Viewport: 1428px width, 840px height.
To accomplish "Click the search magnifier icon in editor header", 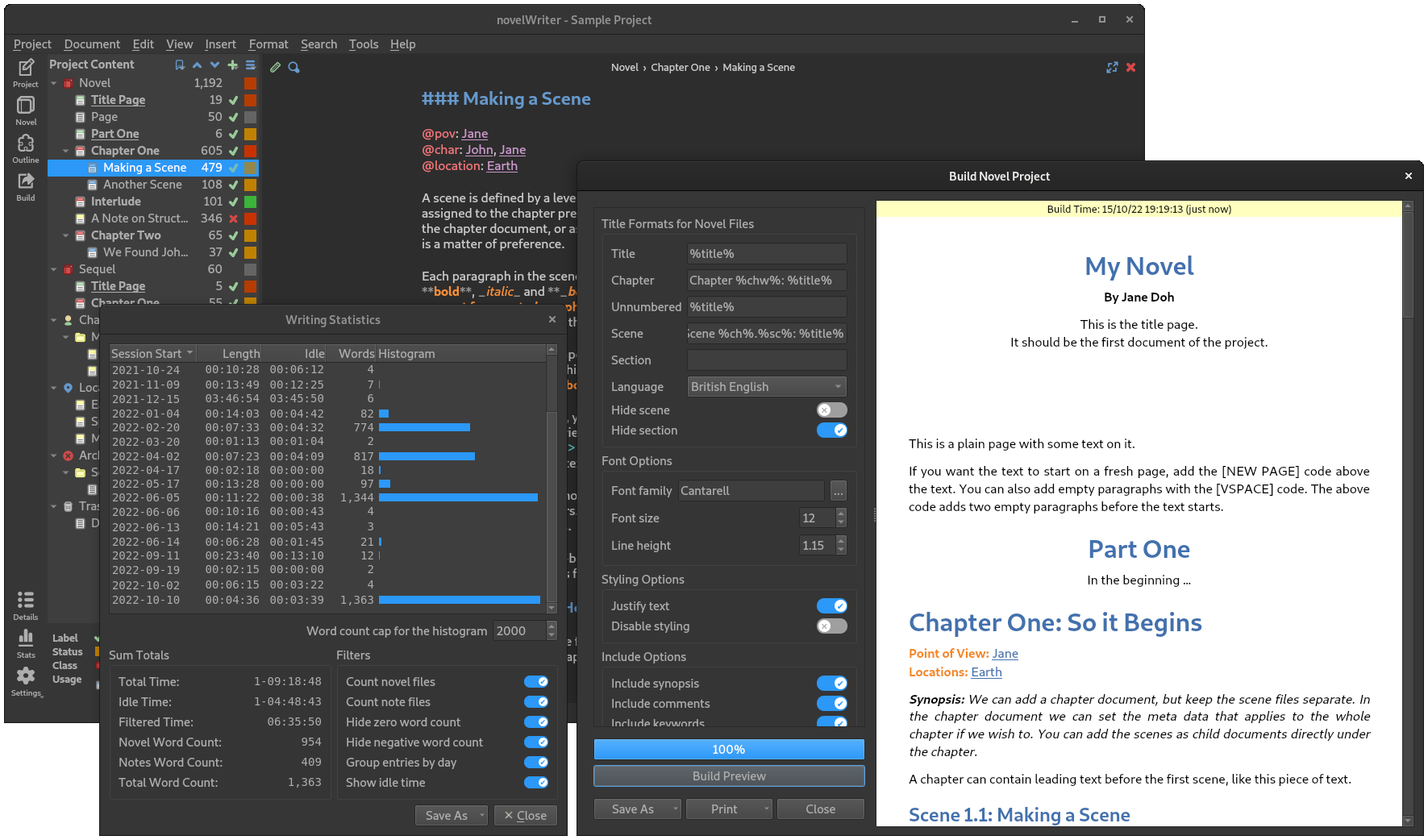I will (294, 68).
